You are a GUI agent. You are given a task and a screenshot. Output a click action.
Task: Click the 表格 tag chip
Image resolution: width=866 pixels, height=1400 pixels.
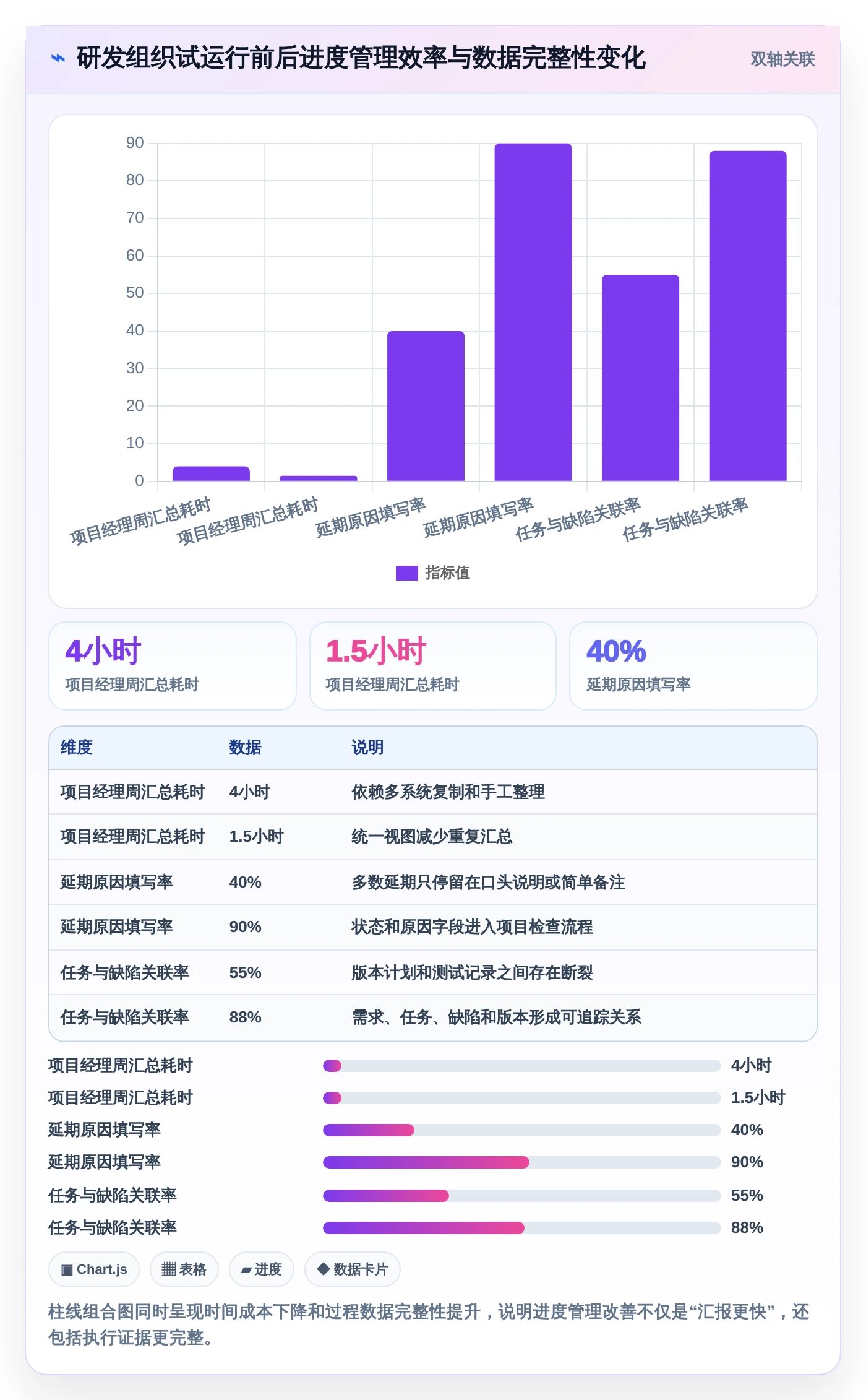pos(184,1269)
